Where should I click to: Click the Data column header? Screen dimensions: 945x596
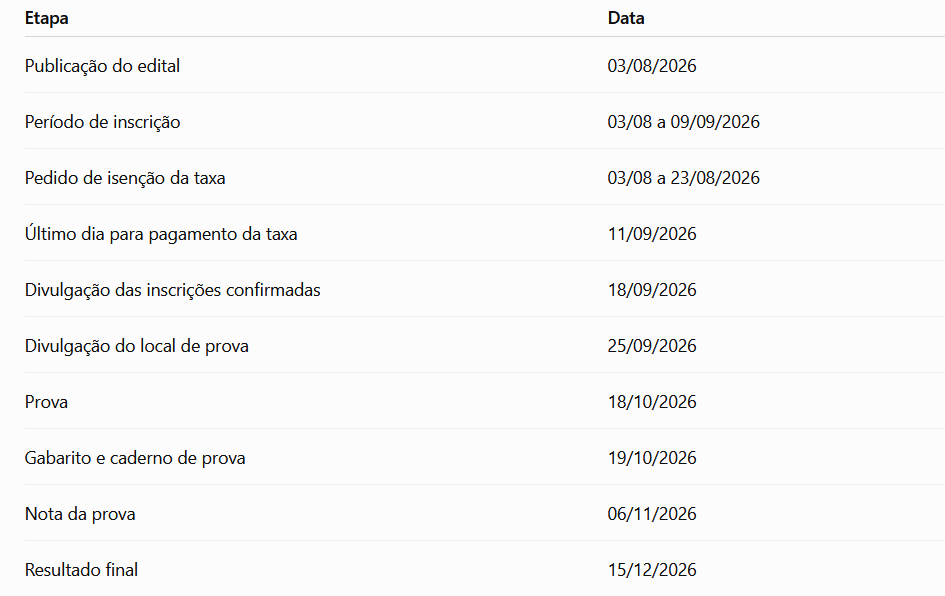[x=626, y=18]
